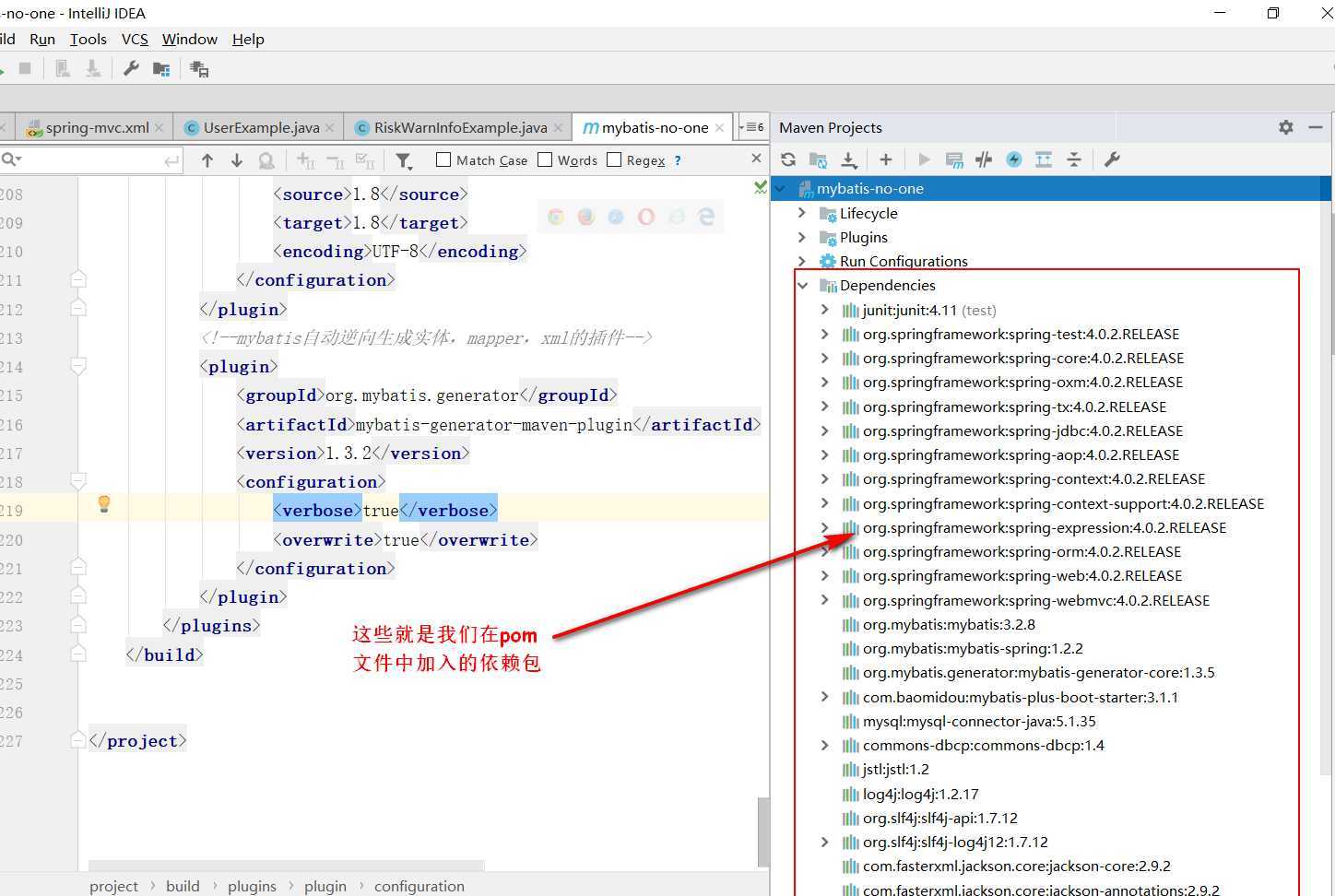
Task: Open regex help question mark
Action: [678, 160]
